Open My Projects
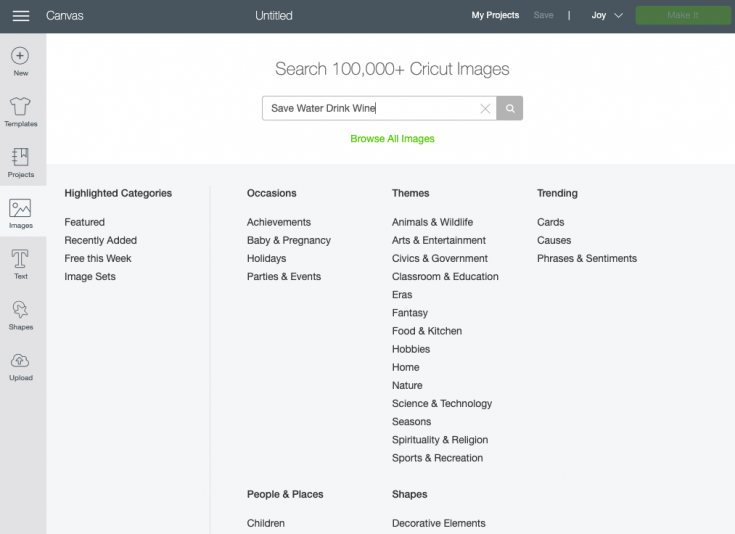This screenshot has width=735, height=534. click(x=495, y=15)
